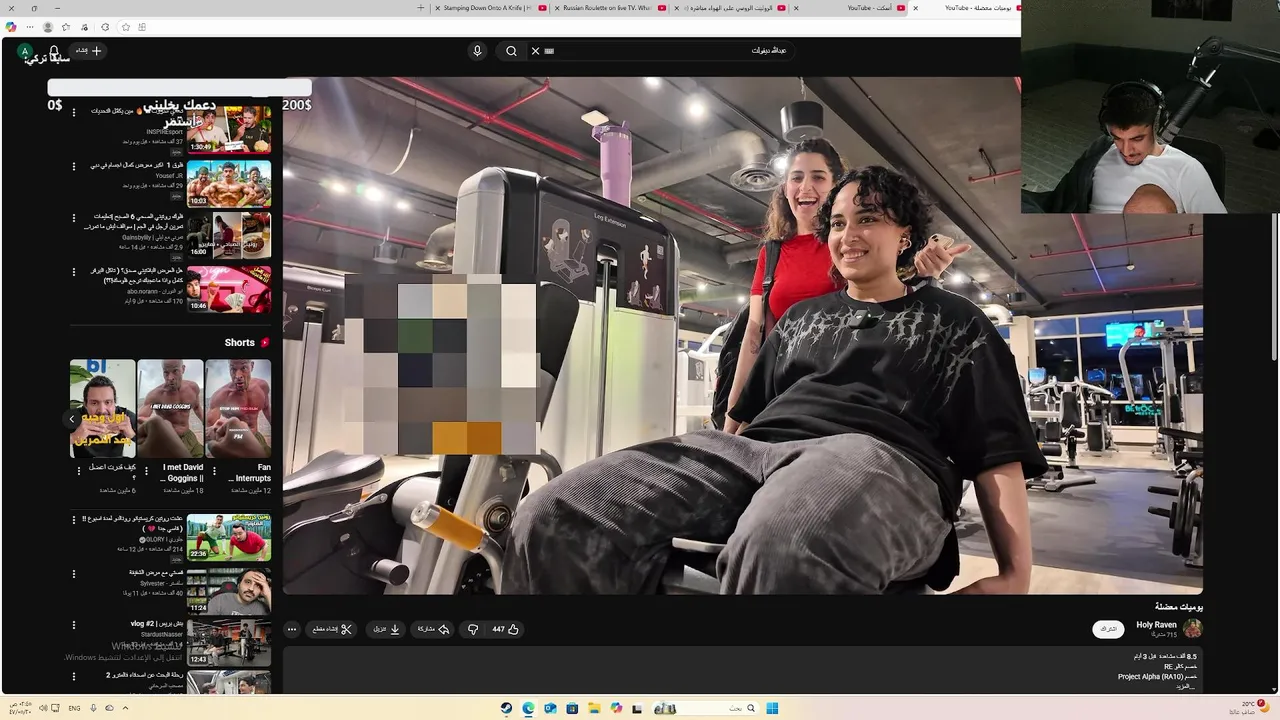Open options menu for the INSPIREsport video
The width and height of the screenshot is (1280, 720).
[x=73, y=112]
